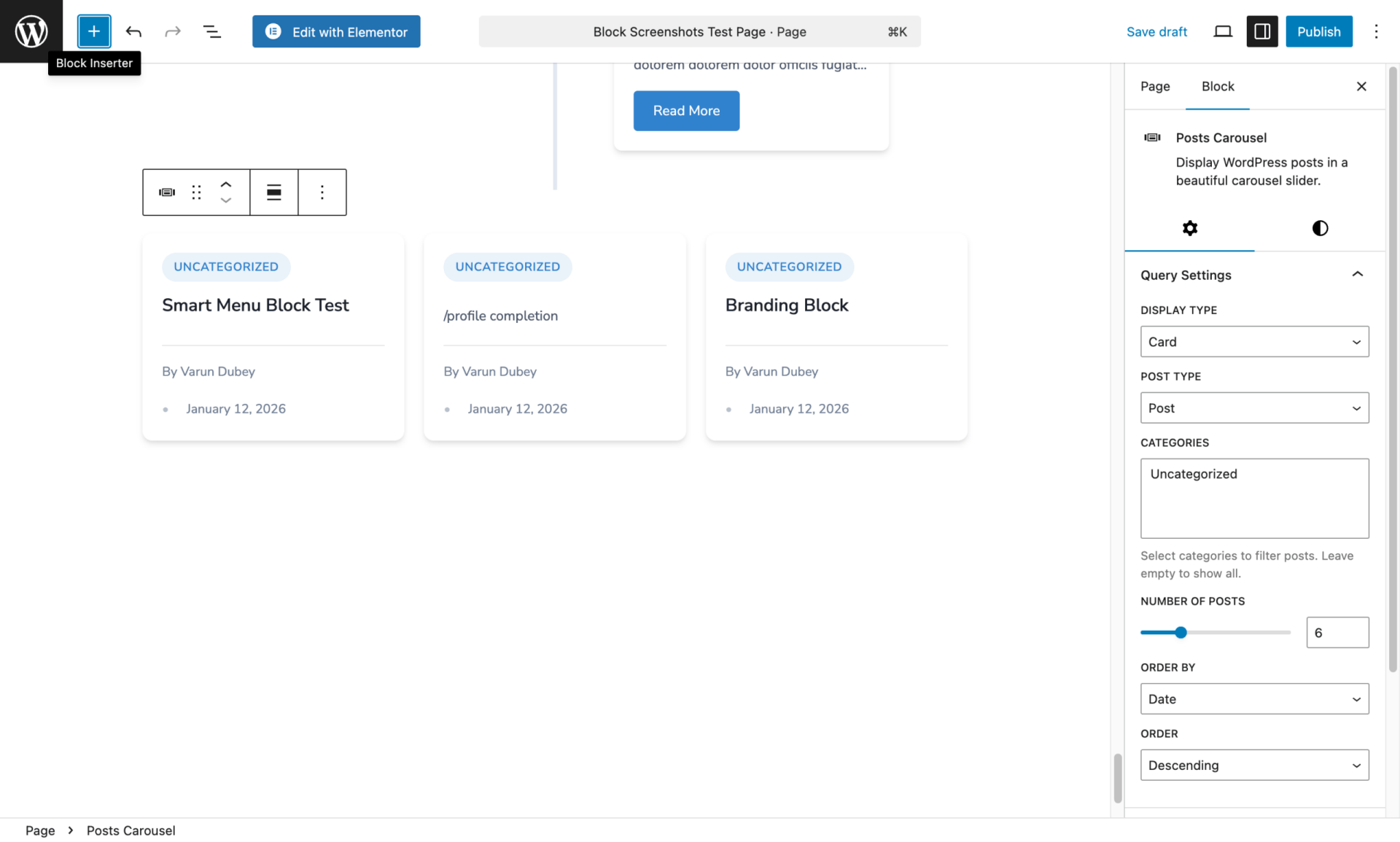Switch to the Styles half-circle tab
The width and height of the screenshot is (1400, 842).
pyautogui.click(x=1320, y=228)
